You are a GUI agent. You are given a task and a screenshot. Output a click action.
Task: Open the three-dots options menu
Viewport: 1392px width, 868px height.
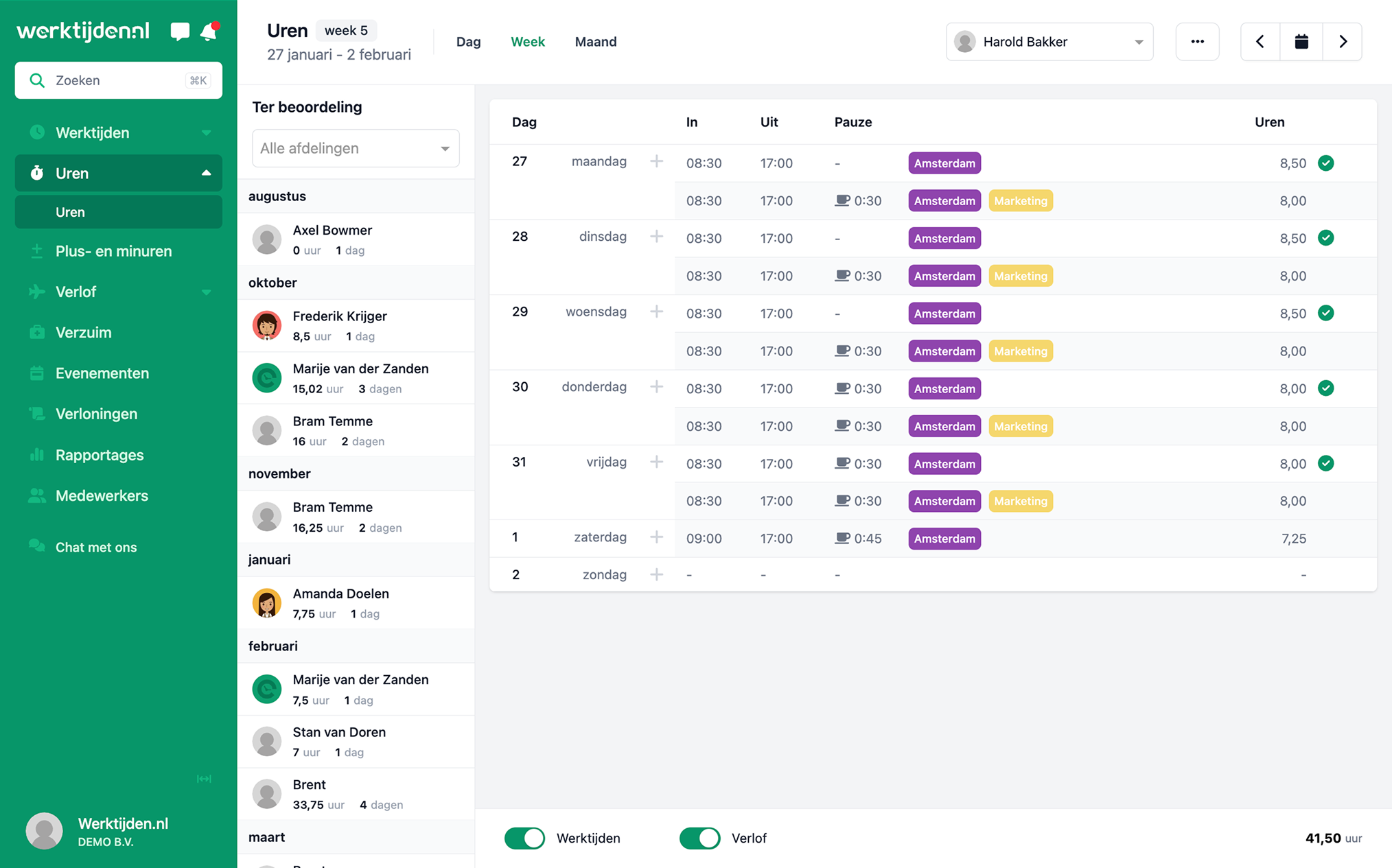point(1197,42)
